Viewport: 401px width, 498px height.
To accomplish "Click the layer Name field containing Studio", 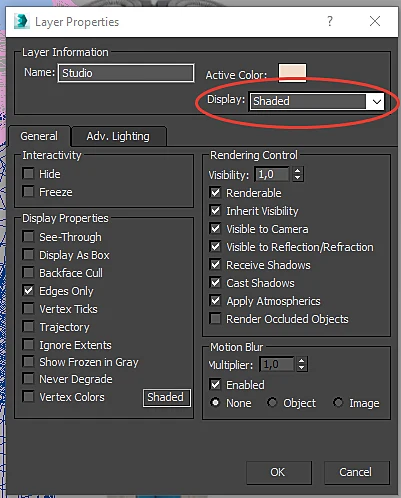I will [126, 73].
